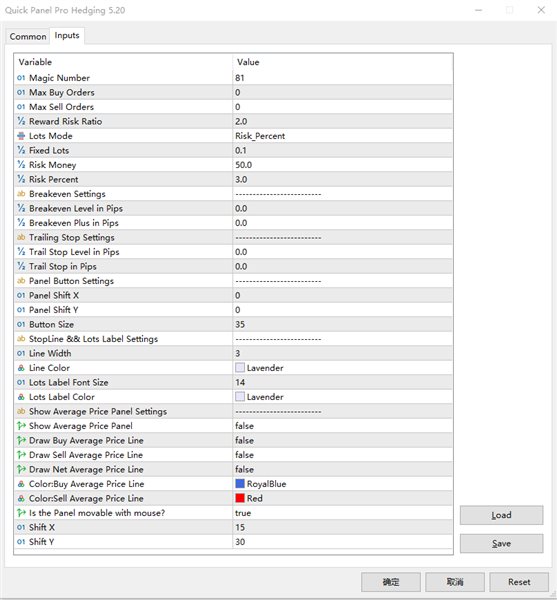Click the fraction icon beside Fixed Lots
The height and width of the screenshot is (600, 557).
tap(21, 150)
